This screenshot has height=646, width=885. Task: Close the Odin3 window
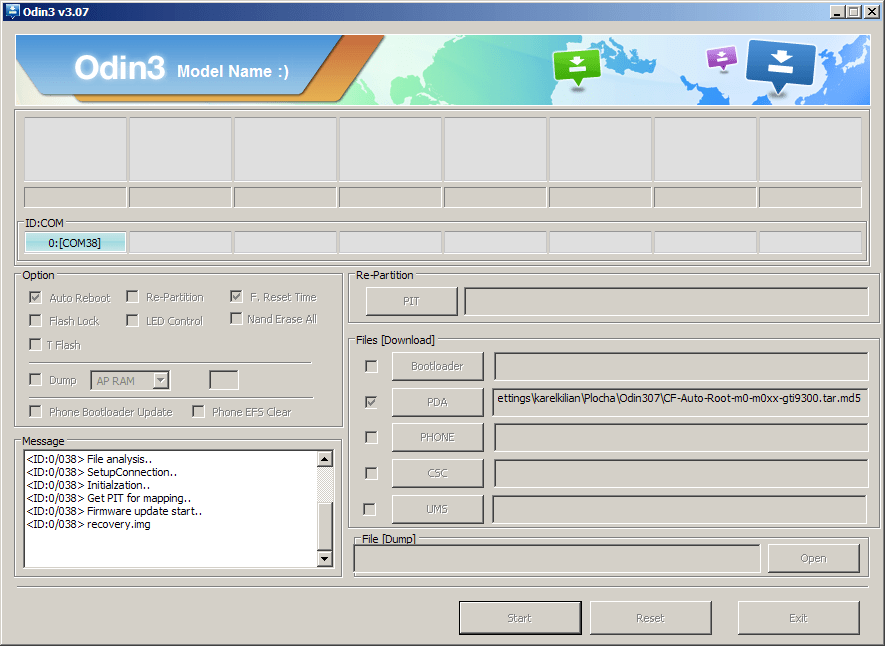point(871,11)
